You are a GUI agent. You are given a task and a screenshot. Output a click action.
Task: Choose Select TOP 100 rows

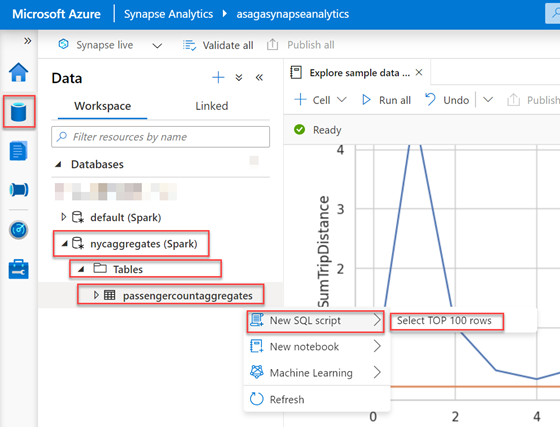[x=444, y=321]
